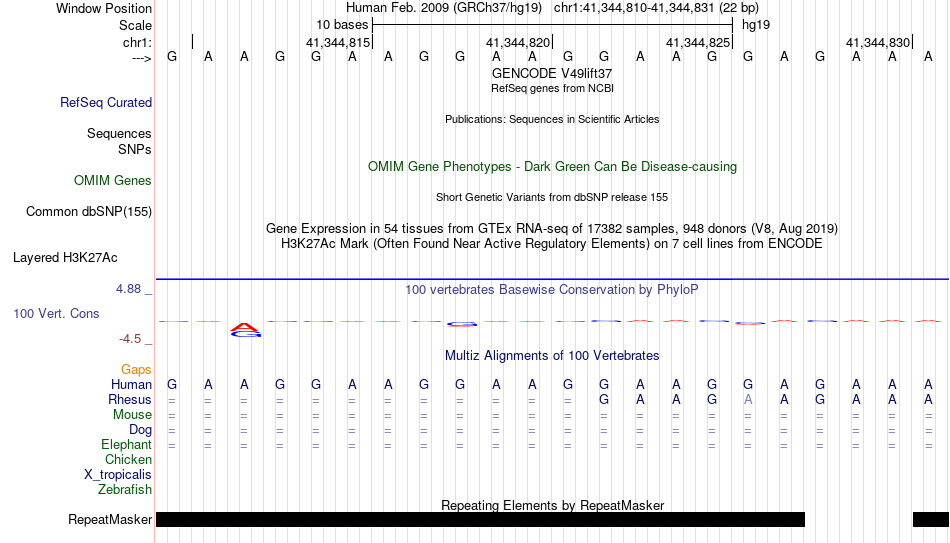Screen dimensions: 950x543
Task: Click the Gaps label in Multiz track
Action: (x=136, y=369)
